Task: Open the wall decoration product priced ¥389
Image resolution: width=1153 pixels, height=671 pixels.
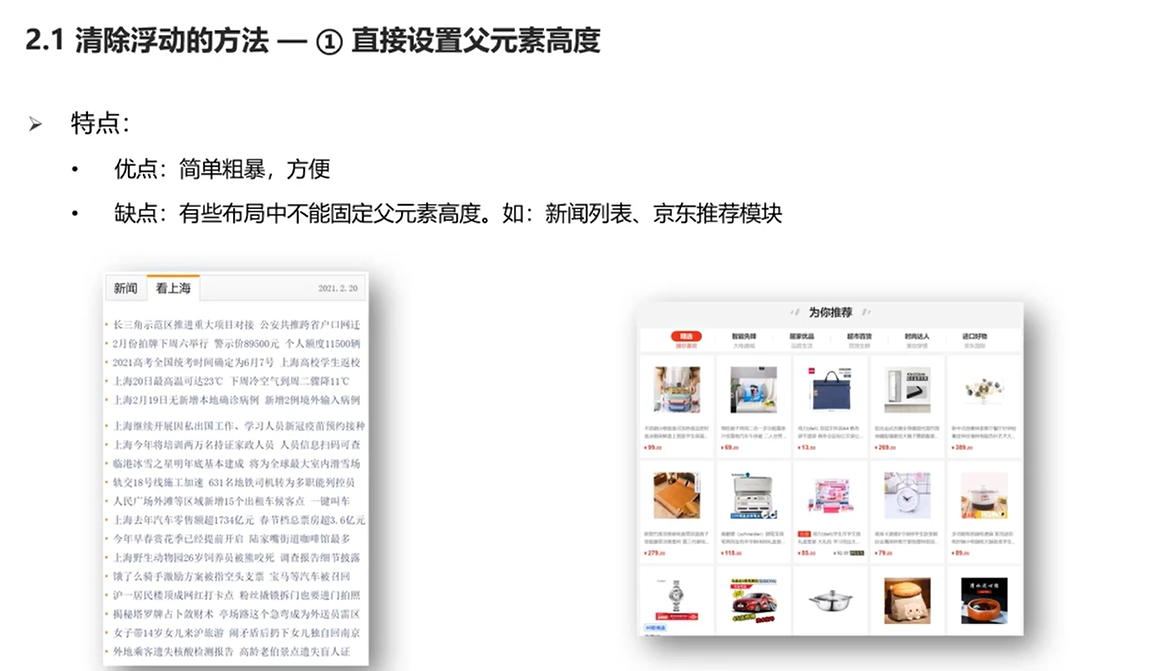Action: [x=984, y=390]
